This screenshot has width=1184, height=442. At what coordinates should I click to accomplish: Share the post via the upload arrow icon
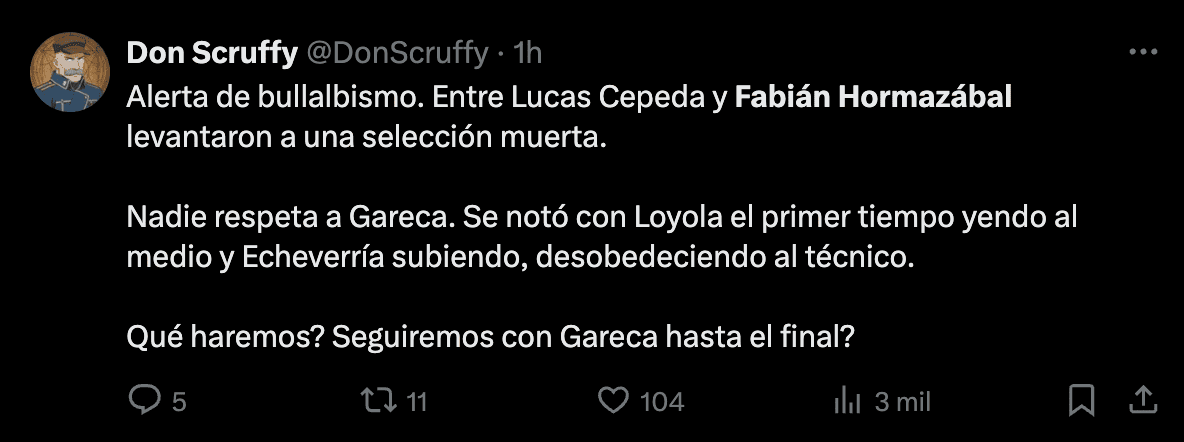[x=1142, y=400]
